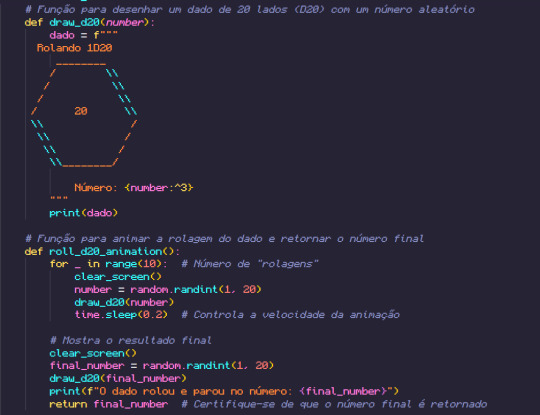Click the print statement 'O dado rolou e parou'
Viewport: 540px width, 415px height.
[x=224, y=391]
